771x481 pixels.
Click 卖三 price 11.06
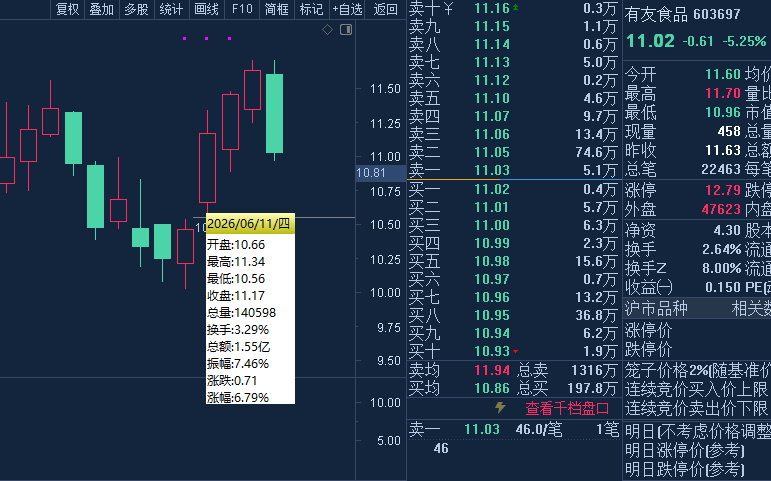pos(492,134)
